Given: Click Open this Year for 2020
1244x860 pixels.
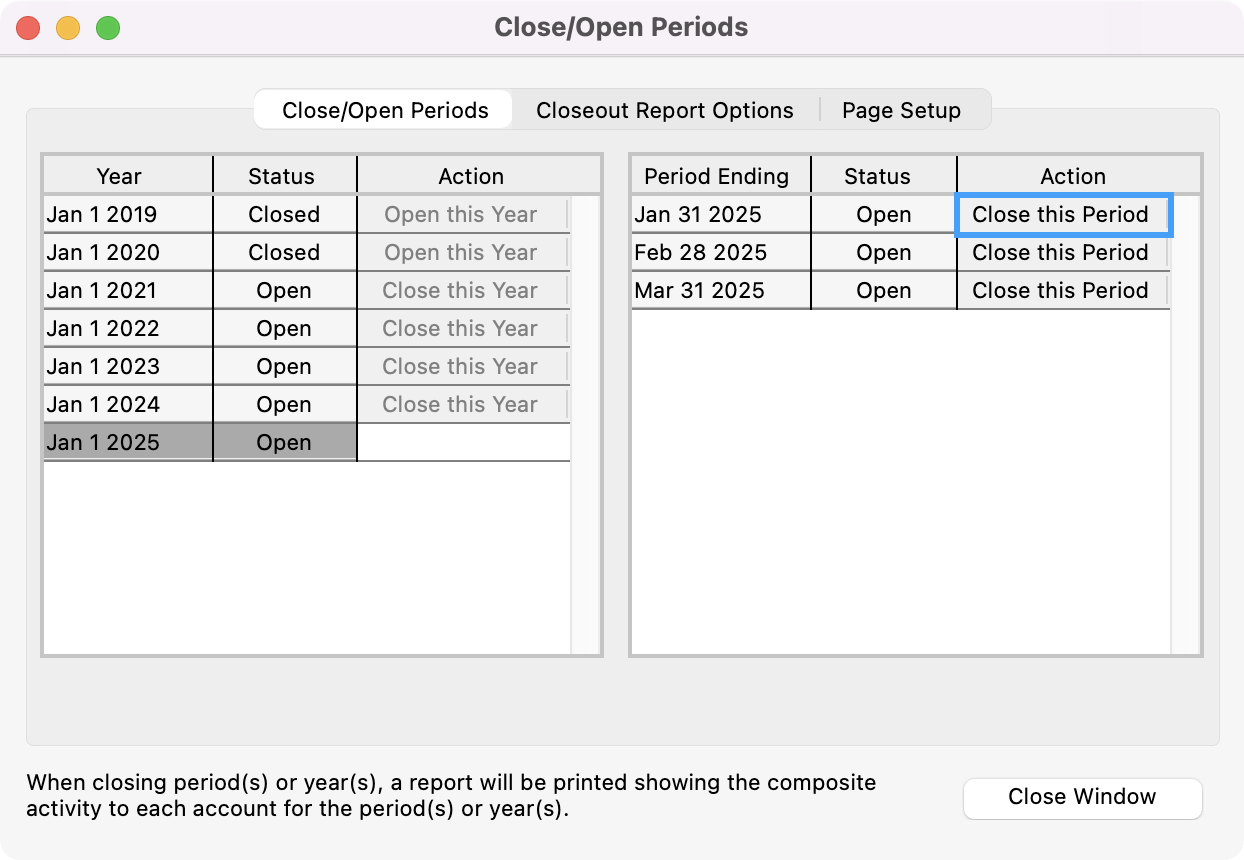Looking at the screenshot, I should click(x=461, y=253).
